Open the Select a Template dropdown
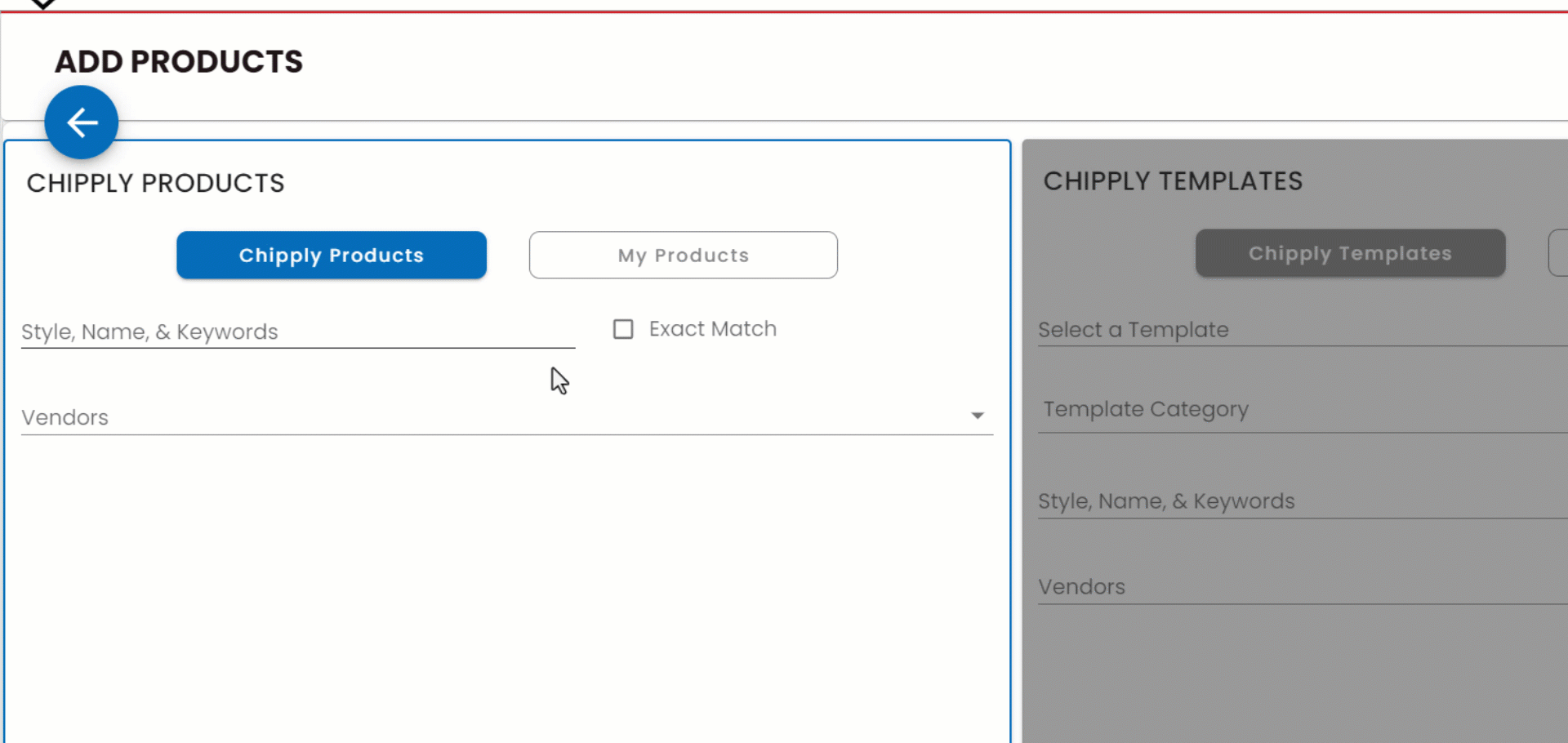The height and width of the screenshot is (743, 1568). (1298, 330)
